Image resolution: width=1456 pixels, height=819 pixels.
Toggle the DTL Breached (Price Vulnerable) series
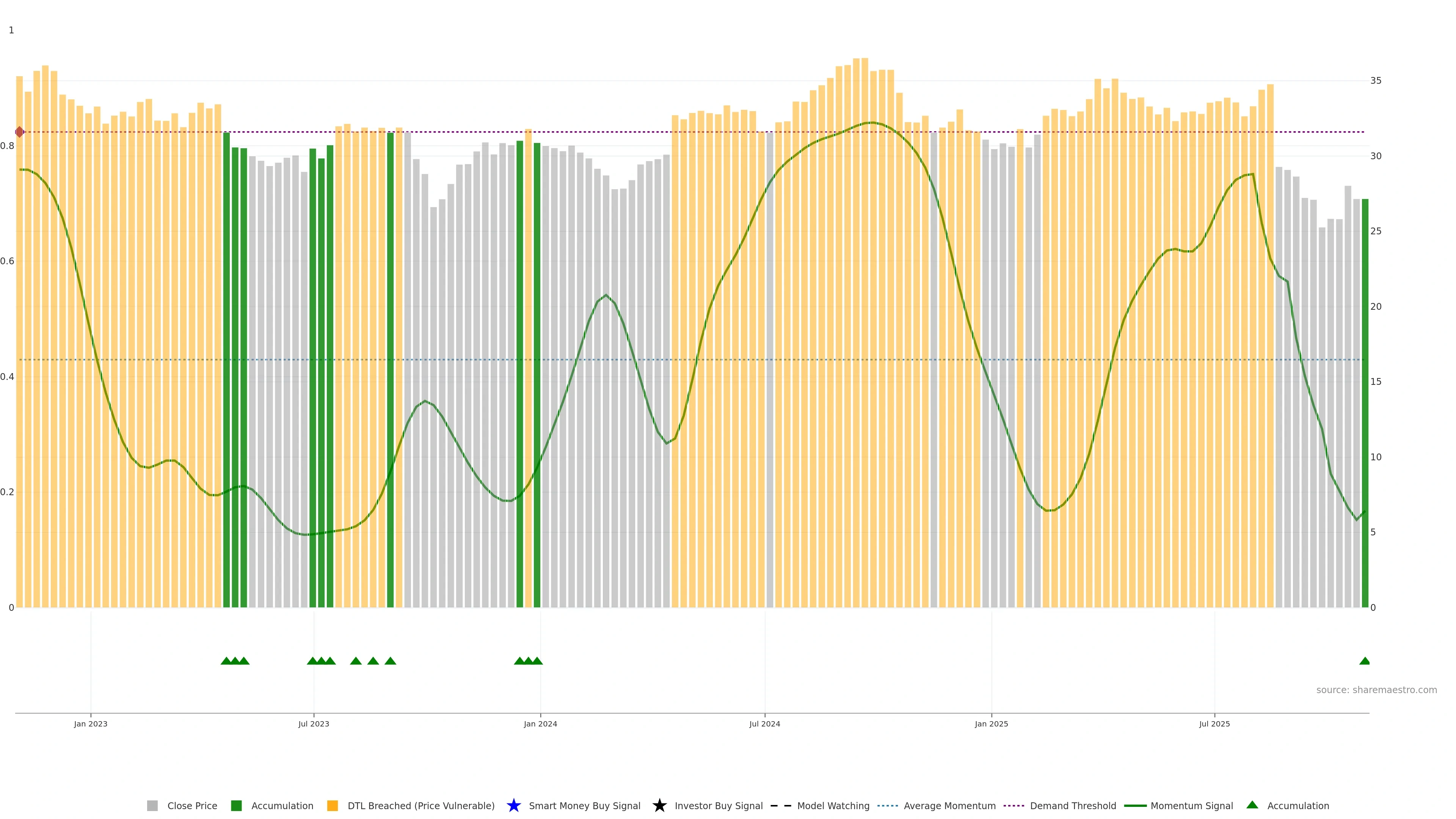tap(420, 805)
